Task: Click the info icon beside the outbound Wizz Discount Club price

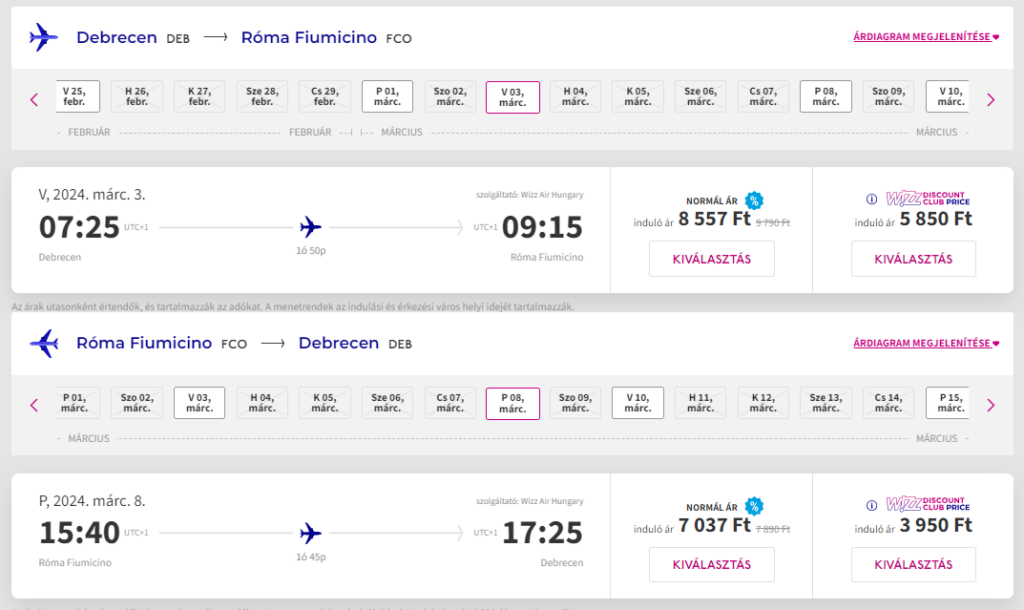Action: click(x=871, y=198)
